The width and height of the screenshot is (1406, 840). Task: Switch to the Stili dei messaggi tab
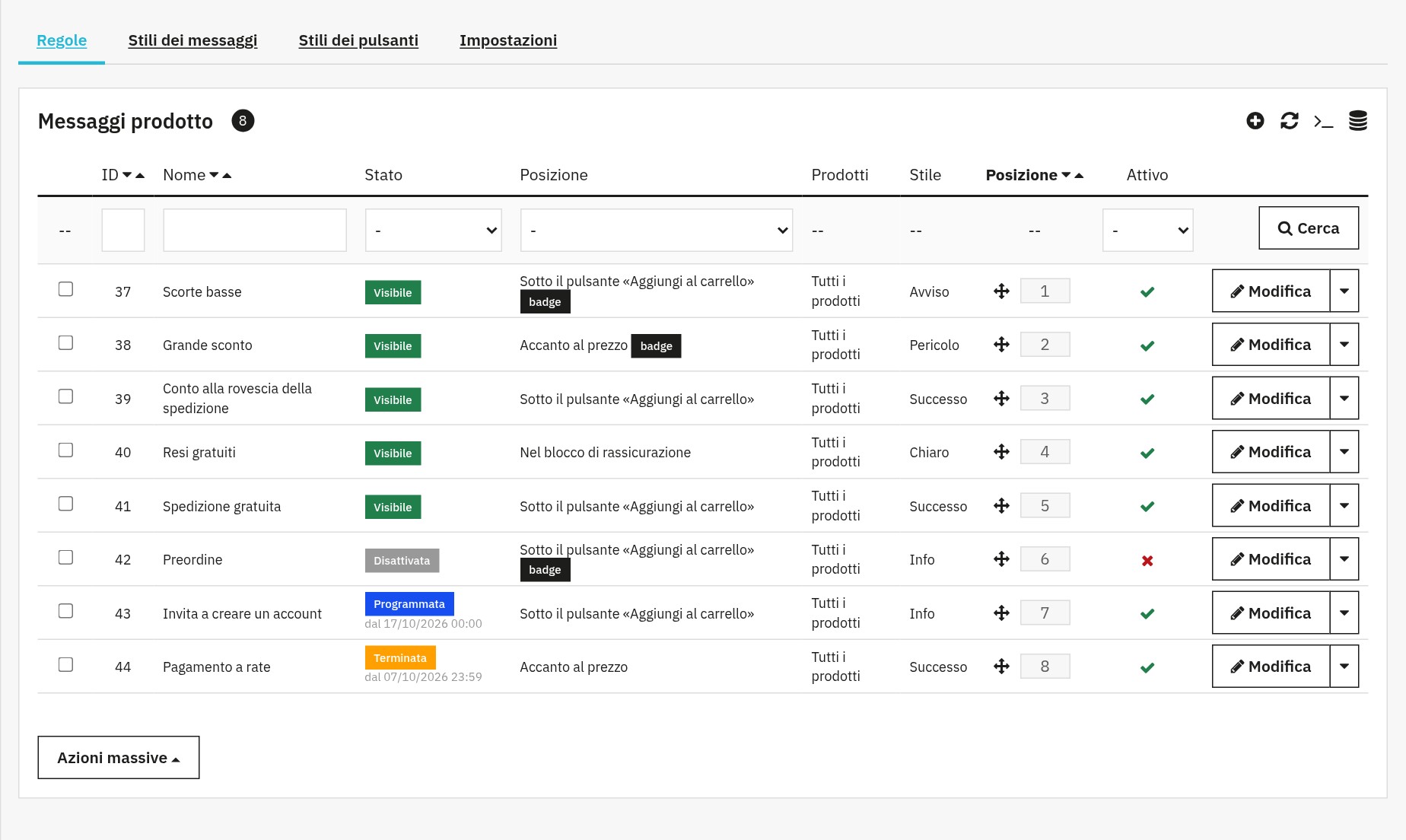pyautogui.click(x=192, y=40)
